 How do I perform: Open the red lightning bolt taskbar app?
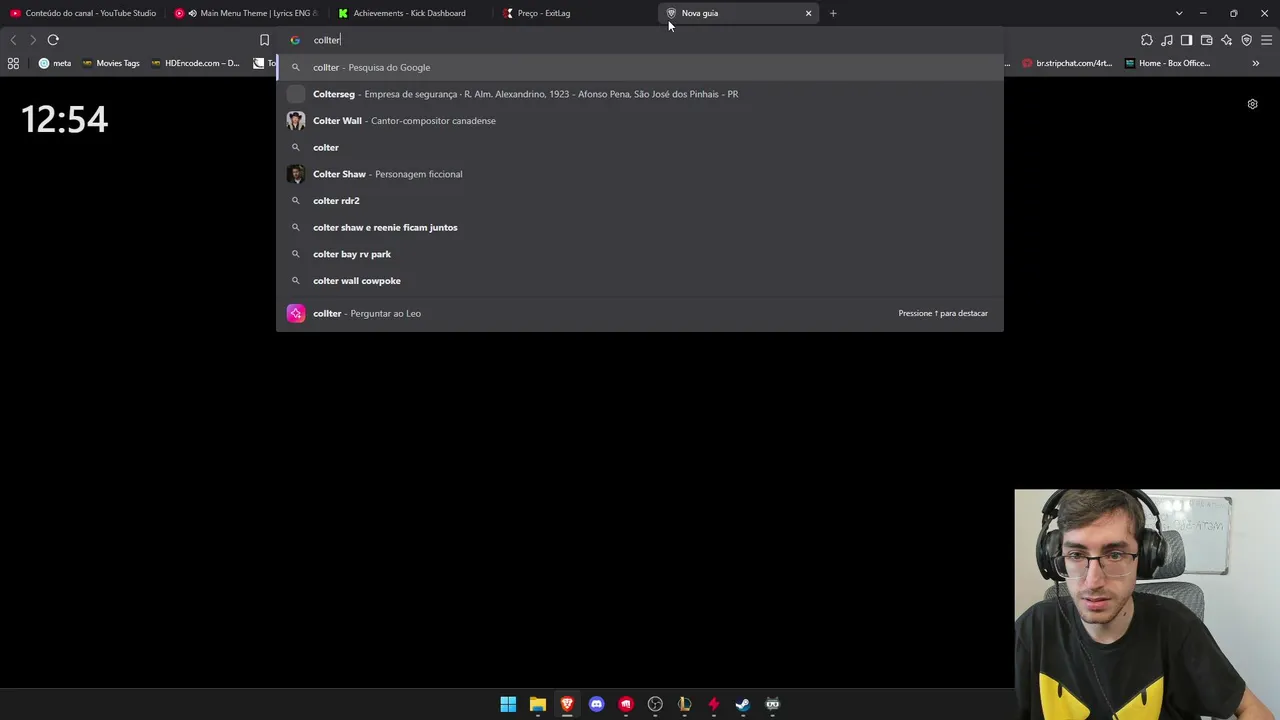pyautogui.click(x=714, y=704)
